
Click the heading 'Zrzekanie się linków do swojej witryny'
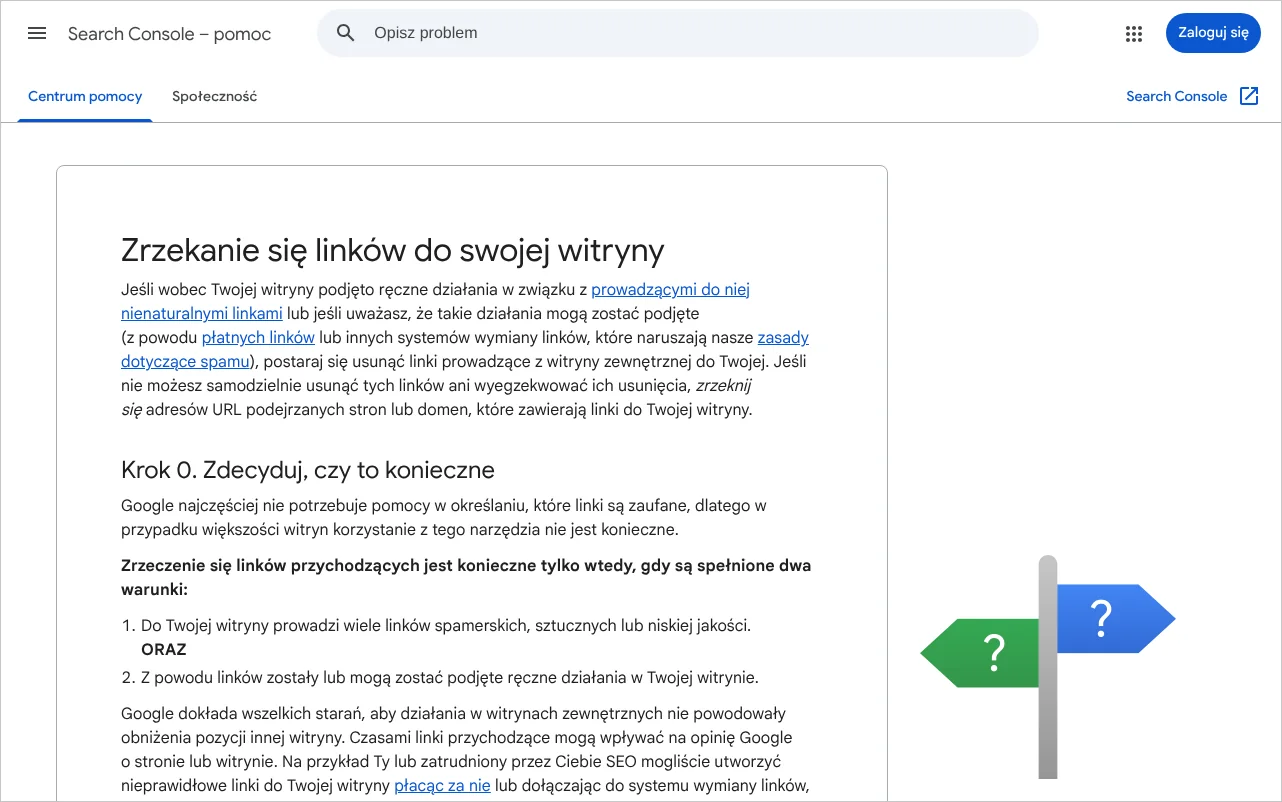(392, 250)
